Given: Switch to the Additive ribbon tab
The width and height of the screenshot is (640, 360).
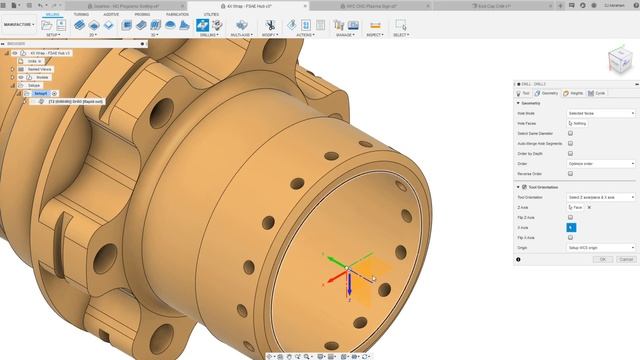Looking at the screenshot, I should 111,14.
